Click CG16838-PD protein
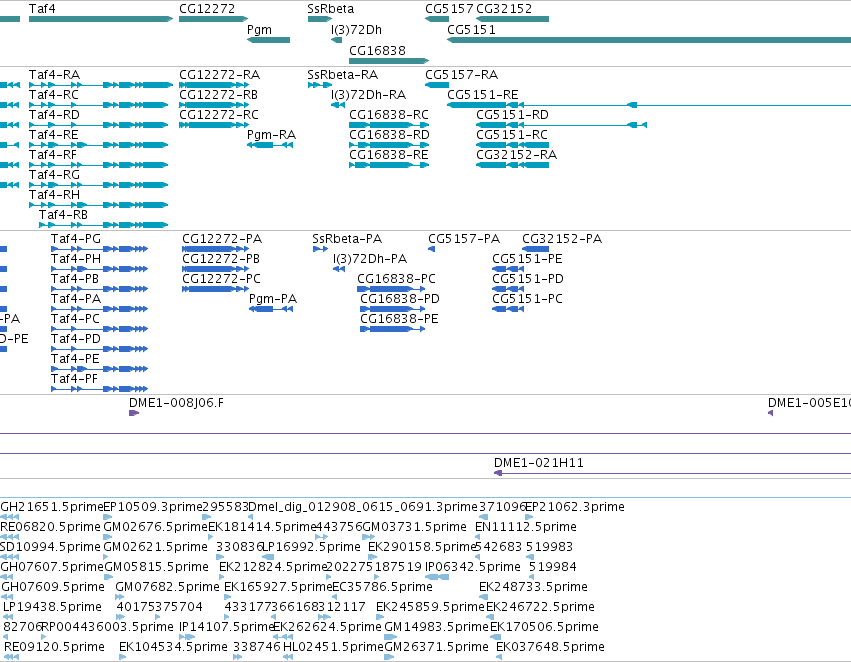 click(x=392, y=309)
